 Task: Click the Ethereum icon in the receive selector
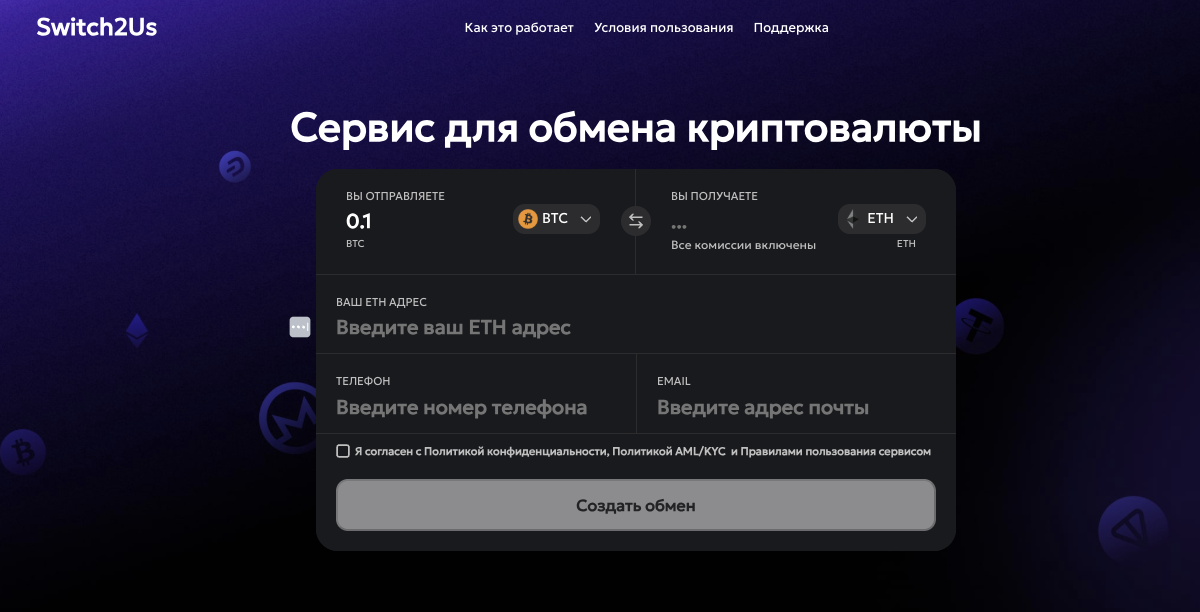pyautogui.click(x=853, y=219)
